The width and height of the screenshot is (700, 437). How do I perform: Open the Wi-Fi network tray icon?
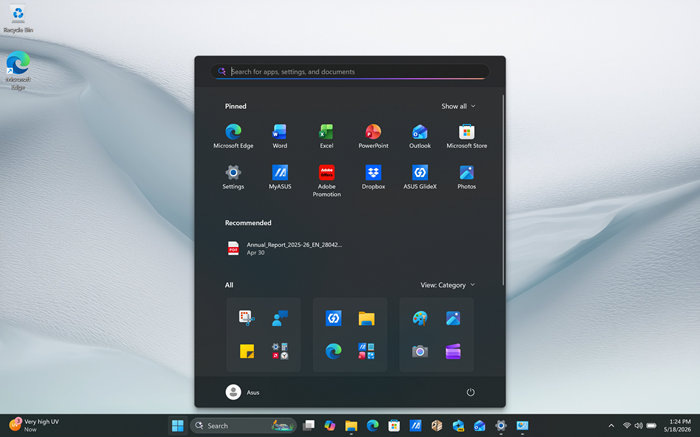point(627,425)
